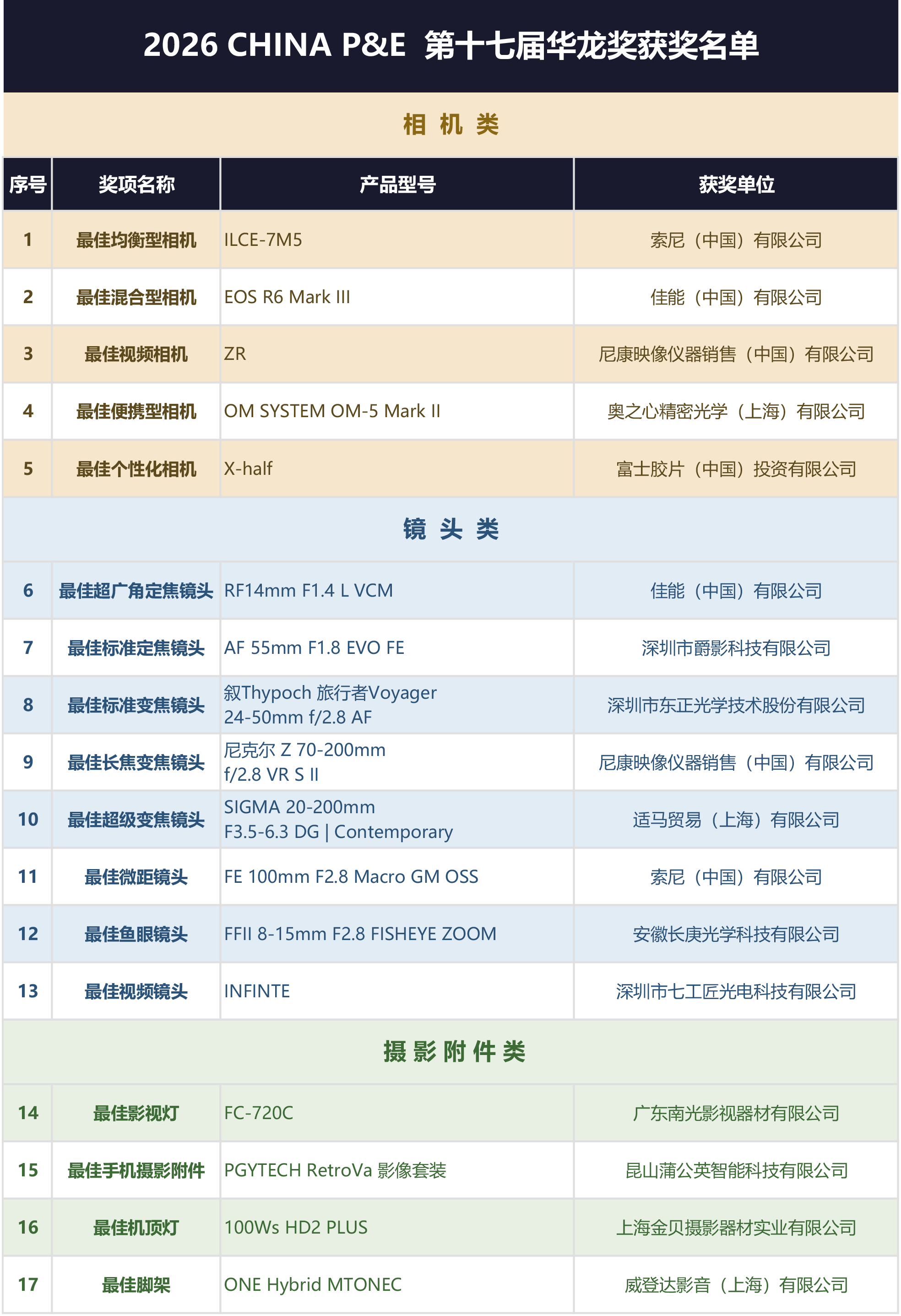This screenshot has width=901, height=1316.
Task: Select the "奖项名称" column header
Action: click(136, 185)
